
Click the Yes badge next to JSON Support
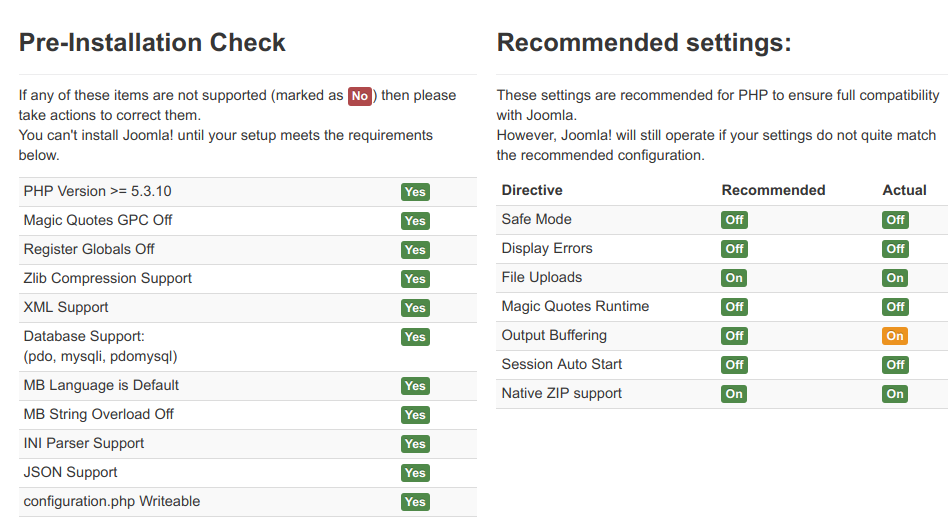[x=415, y=473]
